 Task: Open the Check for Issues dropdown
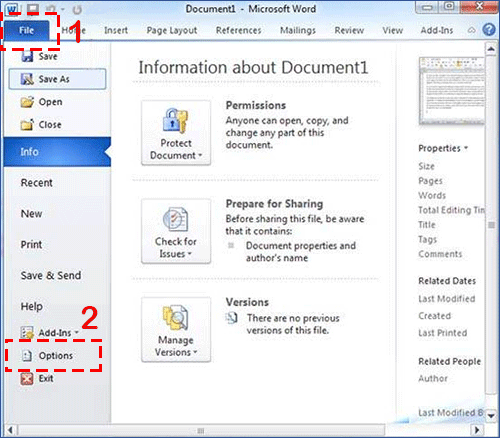tap(176, 231)
